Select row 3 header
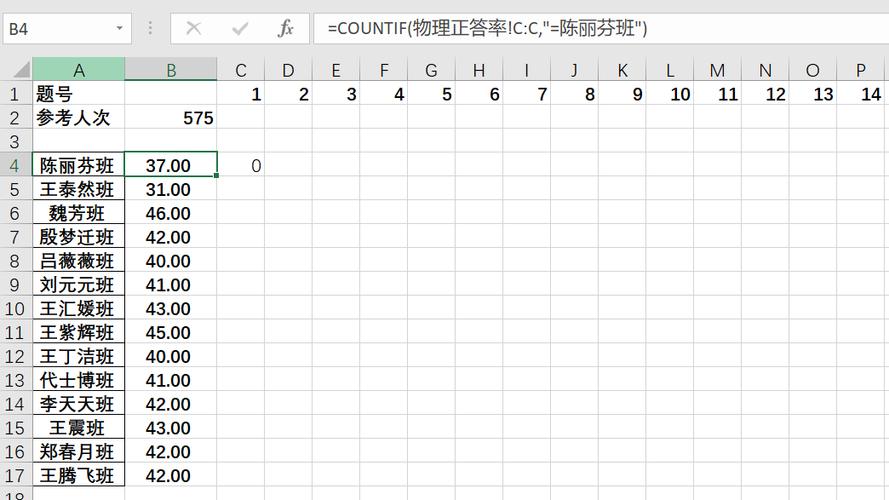Screen dimensions: 889x500 coord(15,142)
